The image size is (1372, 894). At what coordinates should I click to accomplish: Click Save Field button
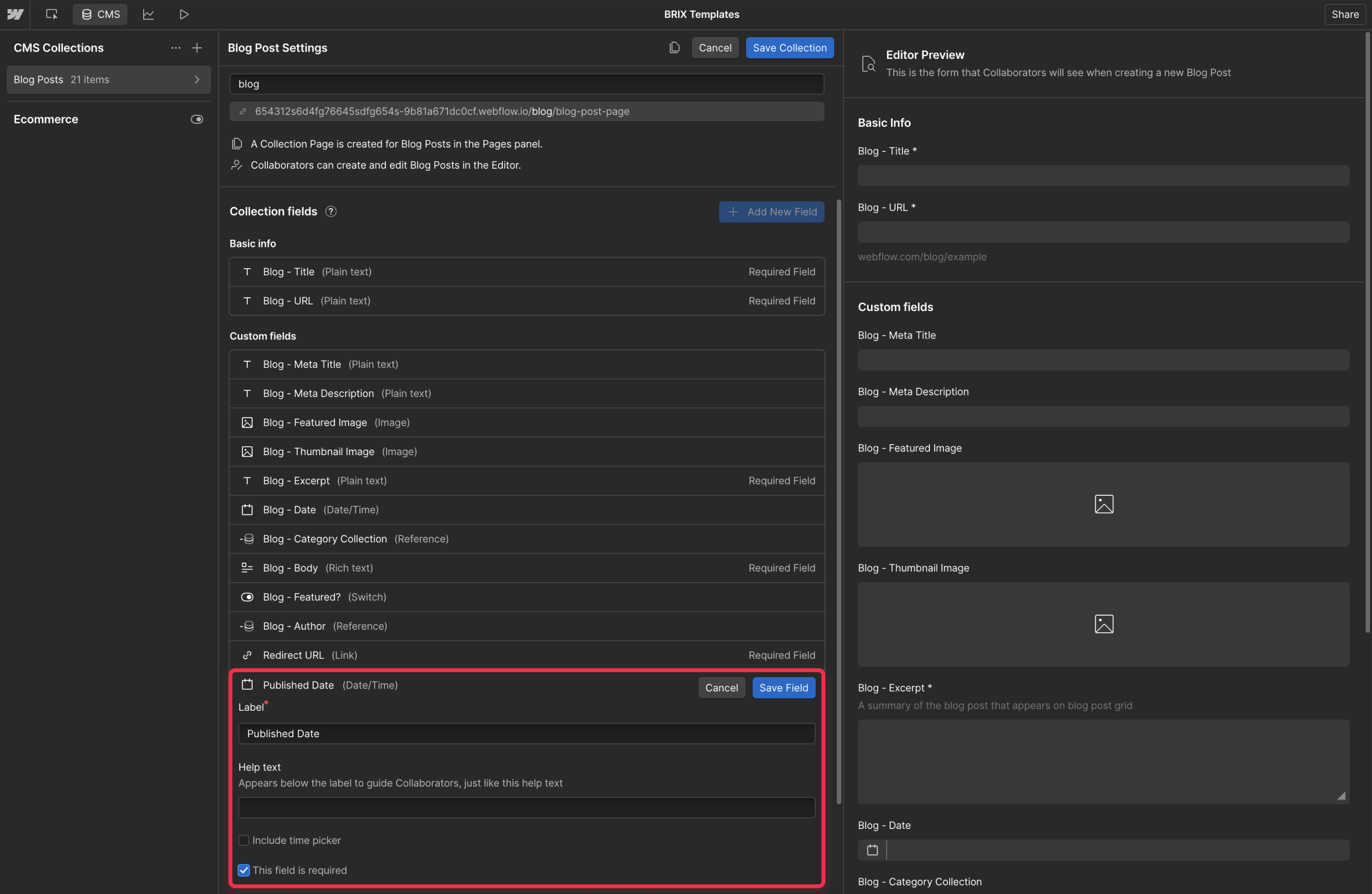(783, 688)
